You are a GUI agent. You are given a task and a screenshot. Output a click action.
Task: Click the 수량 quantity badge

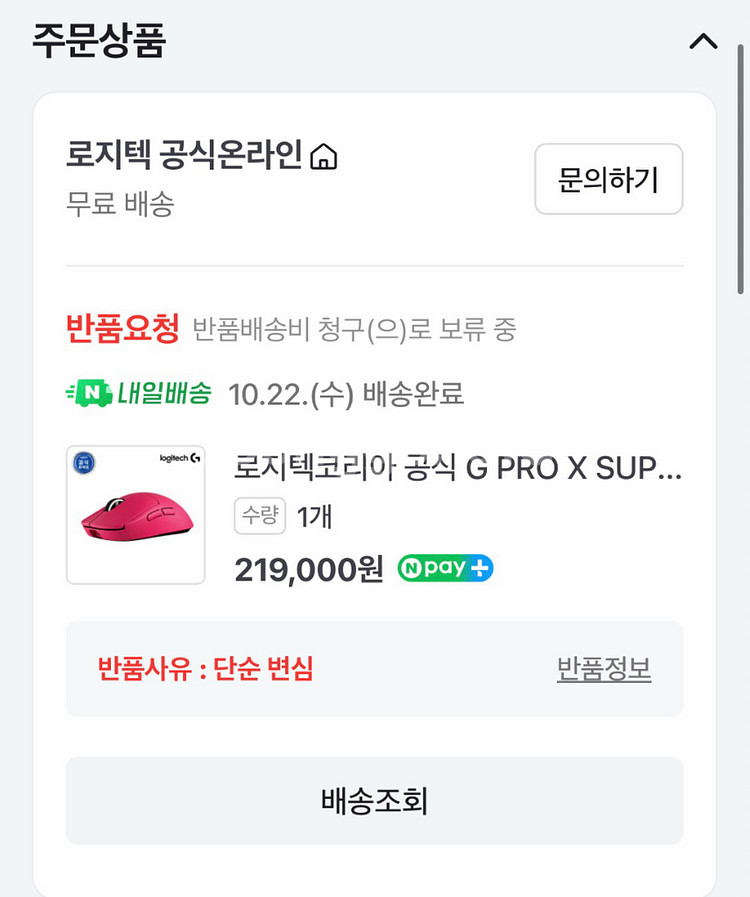[261, 517]
